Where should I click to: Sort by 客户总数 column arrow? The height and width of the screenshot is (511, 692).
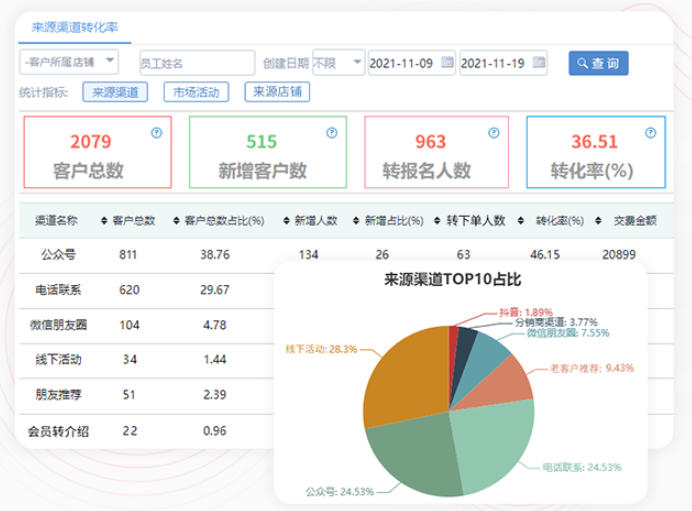point(104,220)
